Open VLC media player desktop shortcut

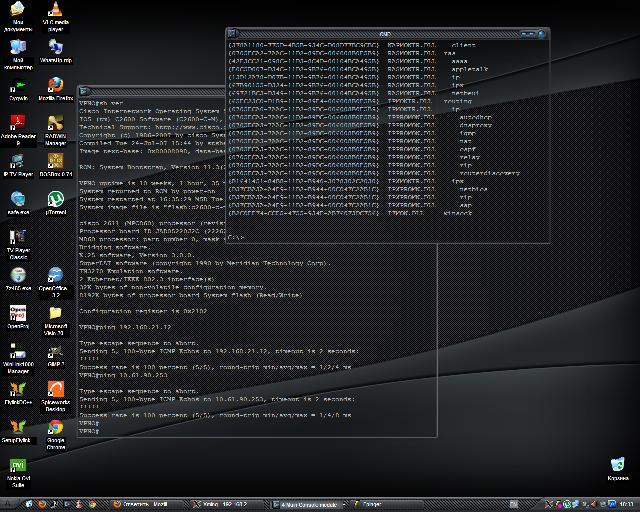point(55,16)
